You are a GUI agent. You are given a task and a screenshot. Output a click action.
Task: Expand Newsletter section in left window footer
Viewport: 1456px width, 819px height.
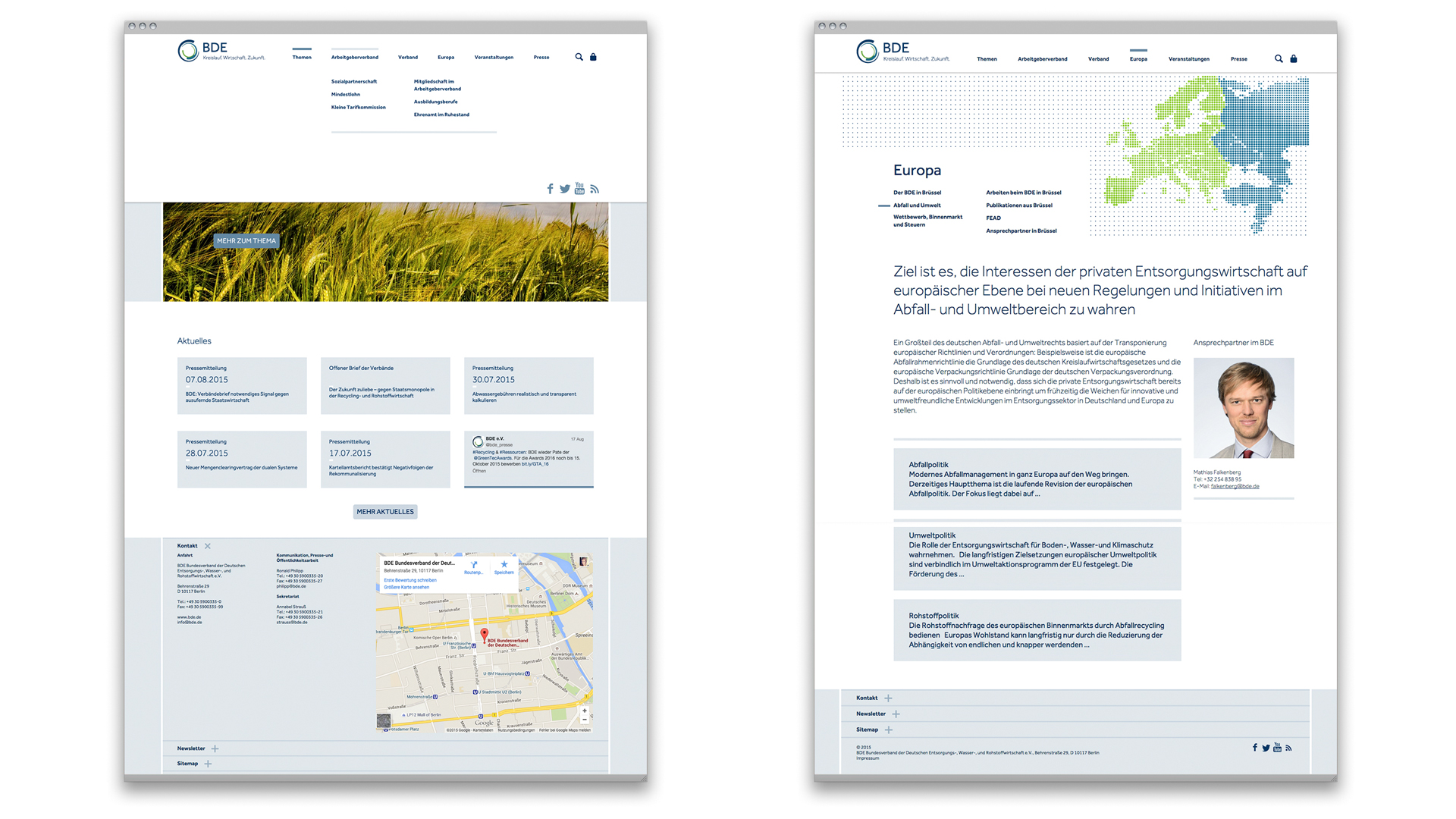(x=215, y=748)
